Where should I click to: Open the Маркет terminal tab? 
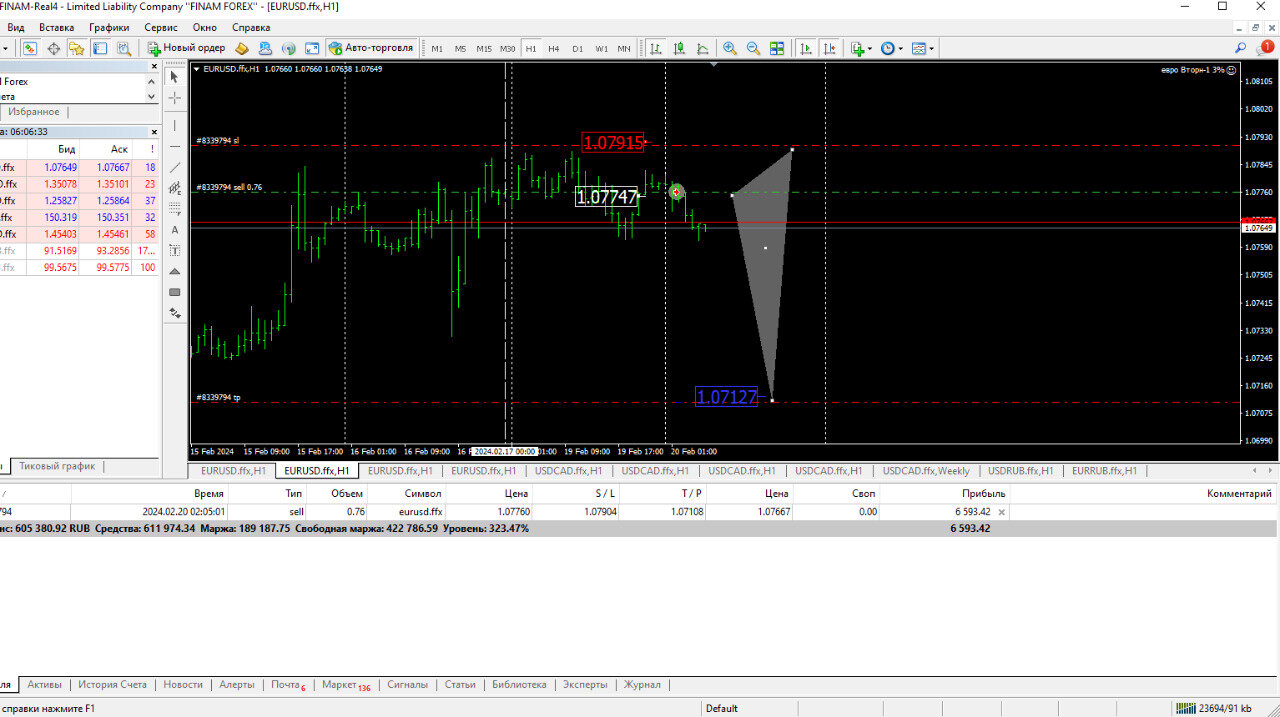[x=345, y=685]
